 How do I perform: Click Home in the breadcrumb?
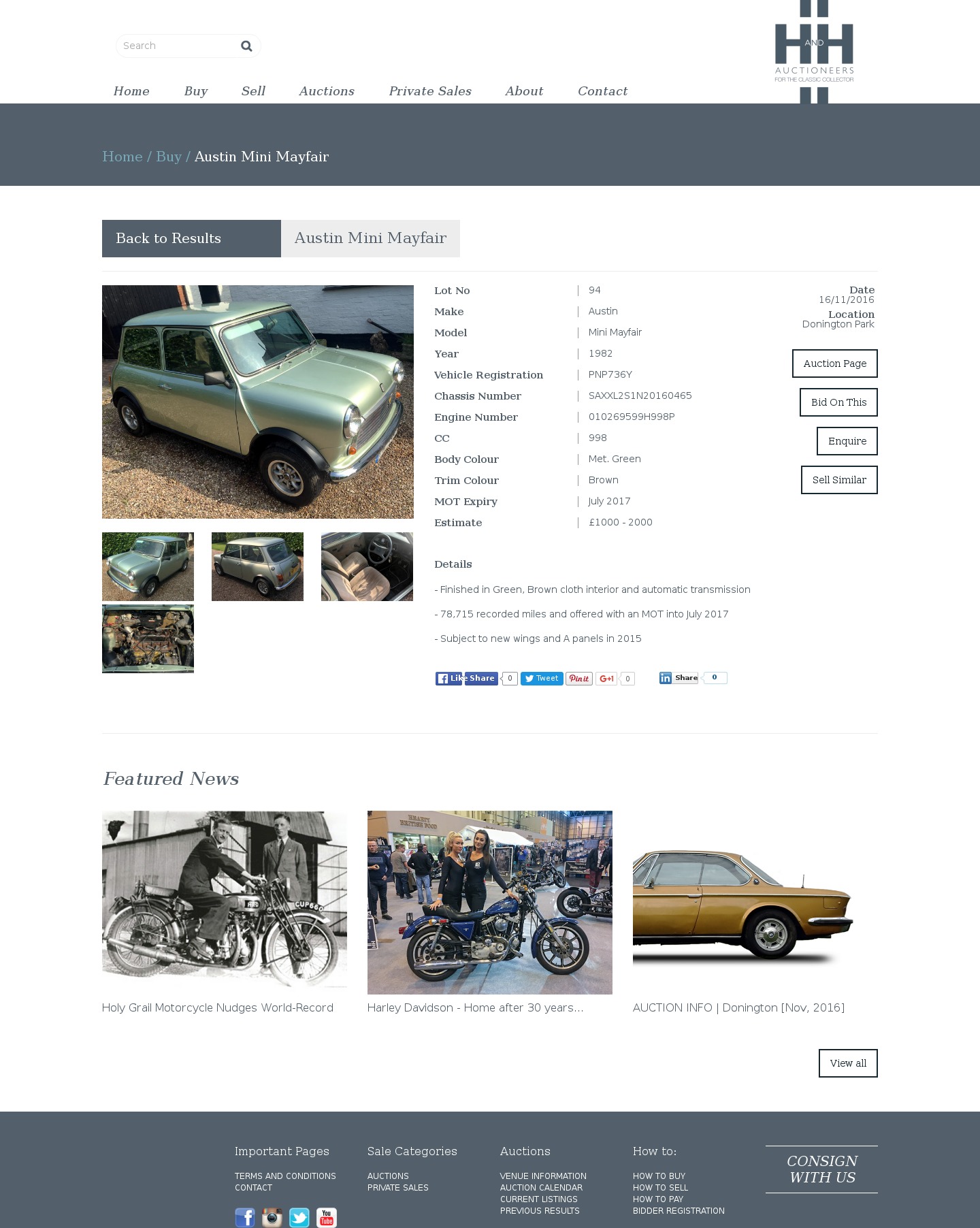(x=122, y=157)
